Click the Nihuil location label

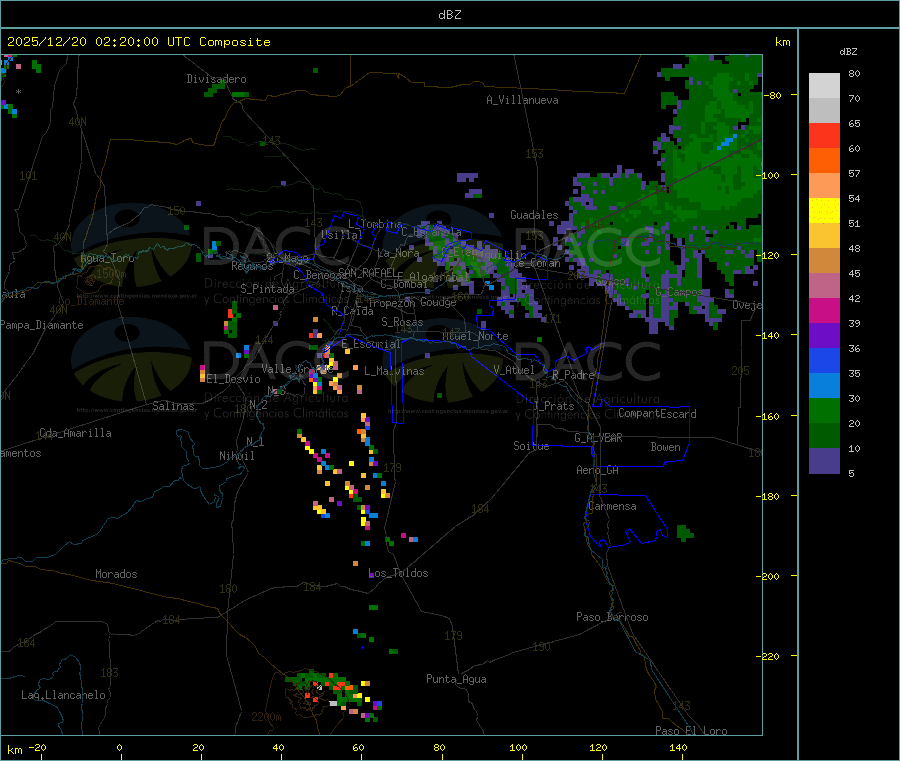(x=237, y=456)
